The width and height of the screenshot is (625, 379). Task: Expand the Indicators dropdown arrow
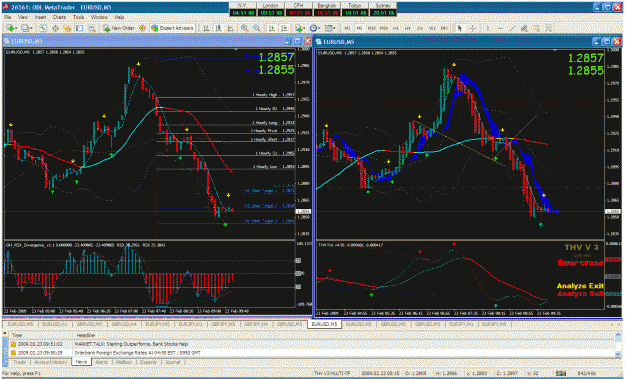pyautogui.click(x=305, y=28)
